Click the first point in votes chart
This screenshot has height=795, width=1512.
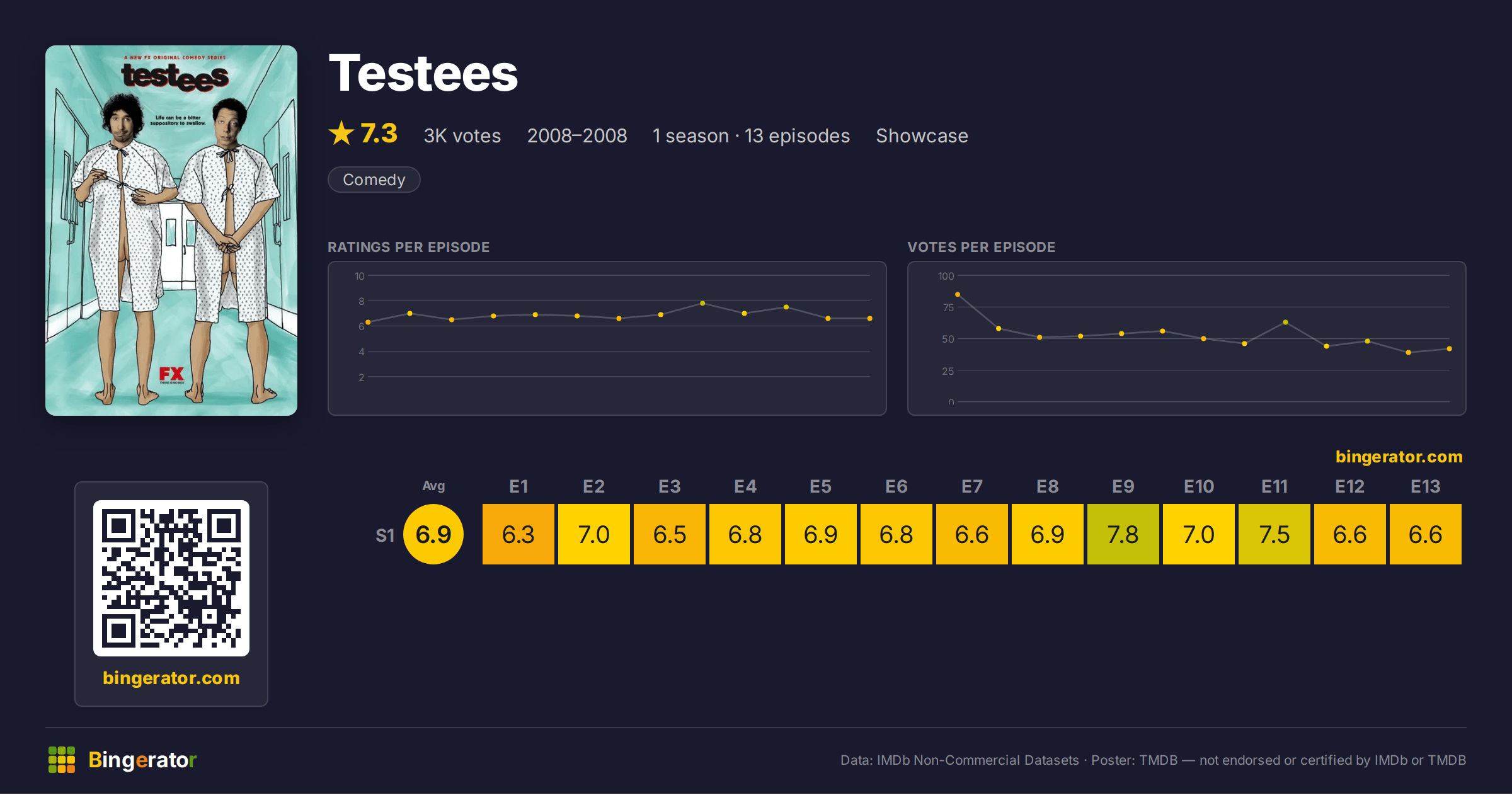tap(958, 294)
